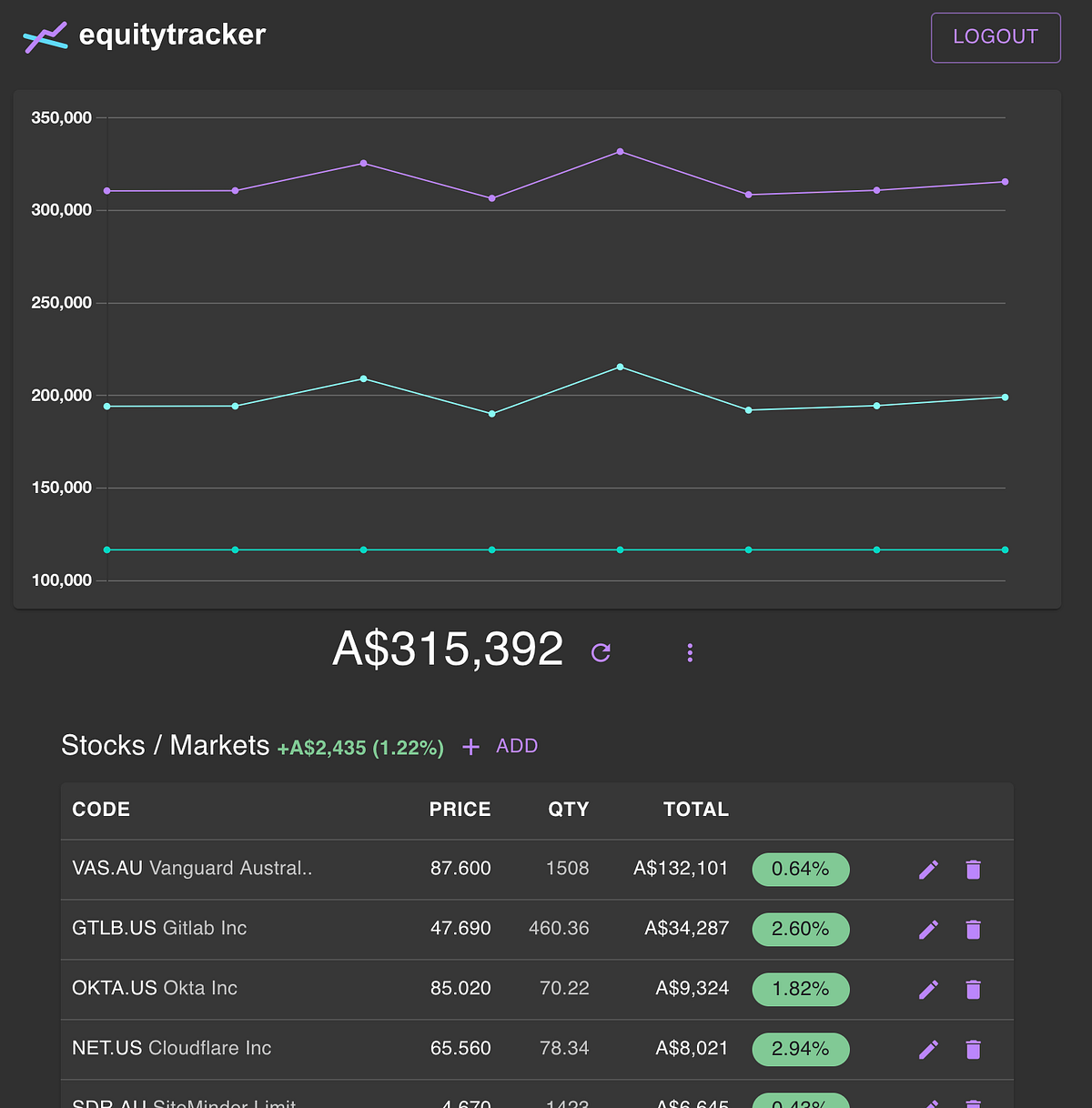Click the A$315,392 portfolio total

tap(448, 650)
